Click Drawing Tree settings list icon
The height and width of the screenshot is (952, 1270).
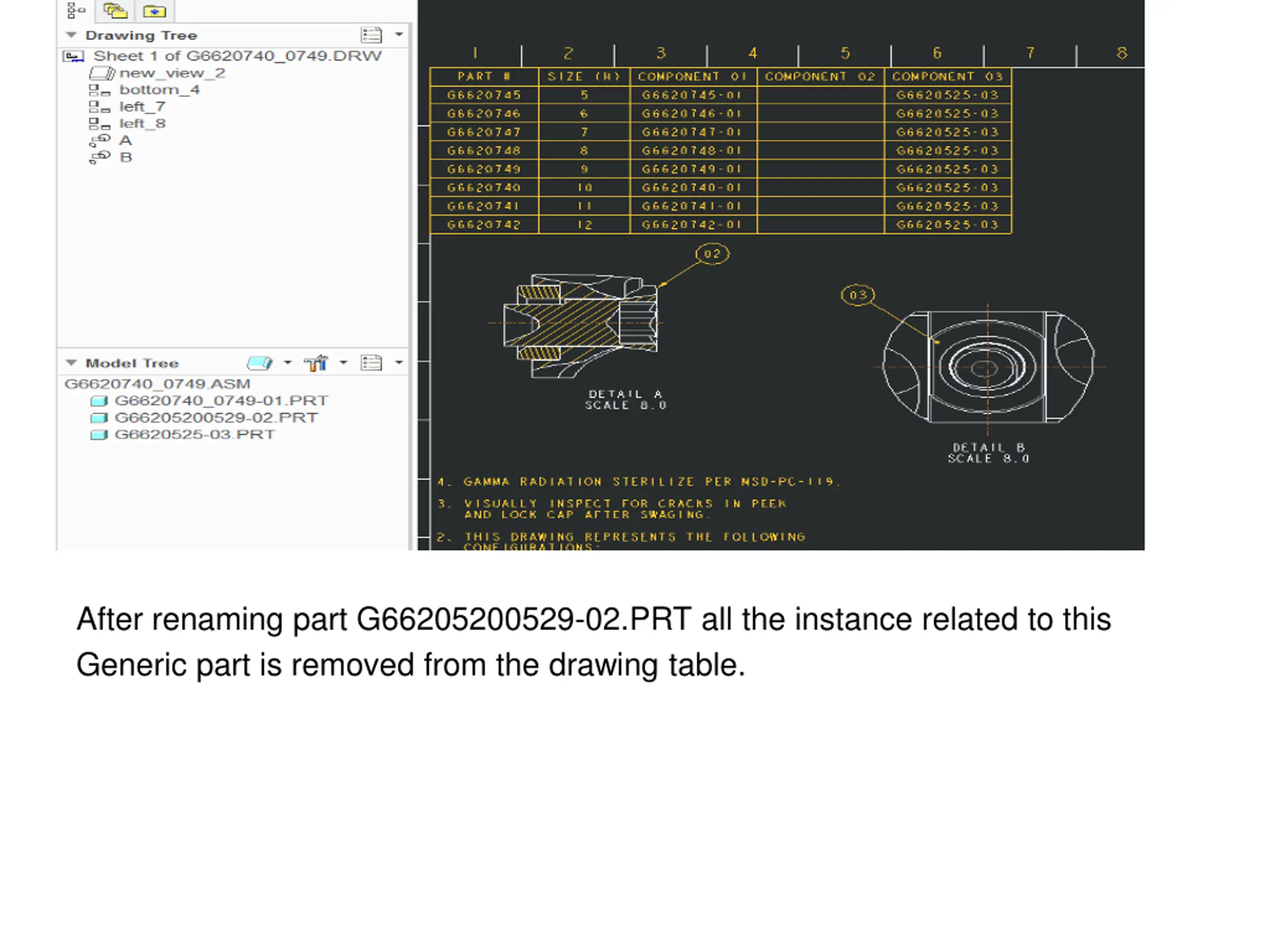tap(372, 35)
